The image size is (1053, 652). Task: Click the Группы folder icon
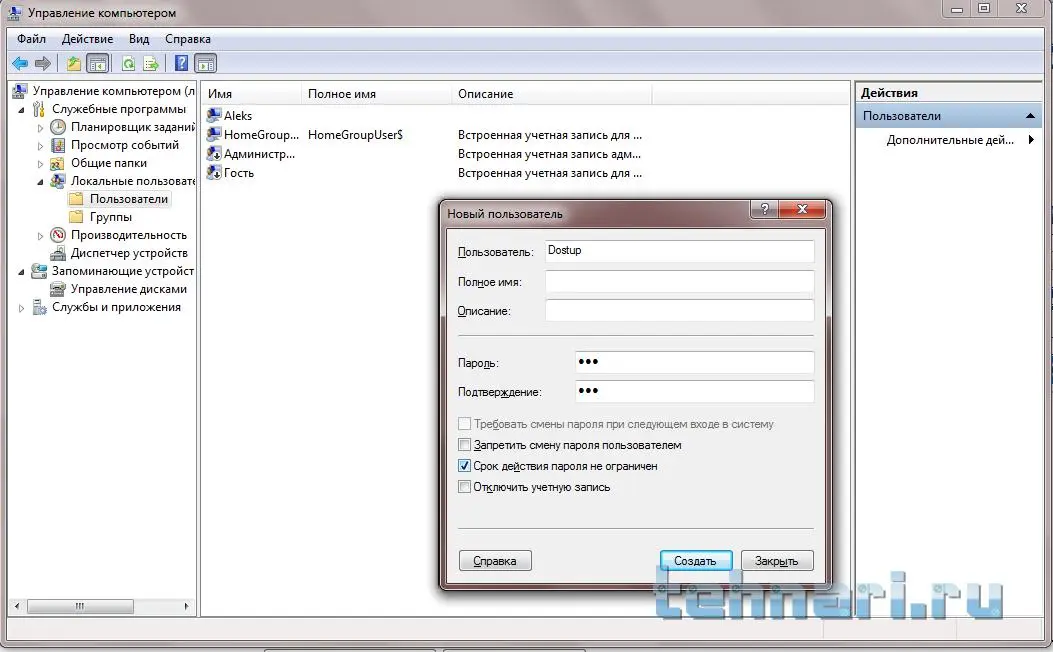point(77,217)
